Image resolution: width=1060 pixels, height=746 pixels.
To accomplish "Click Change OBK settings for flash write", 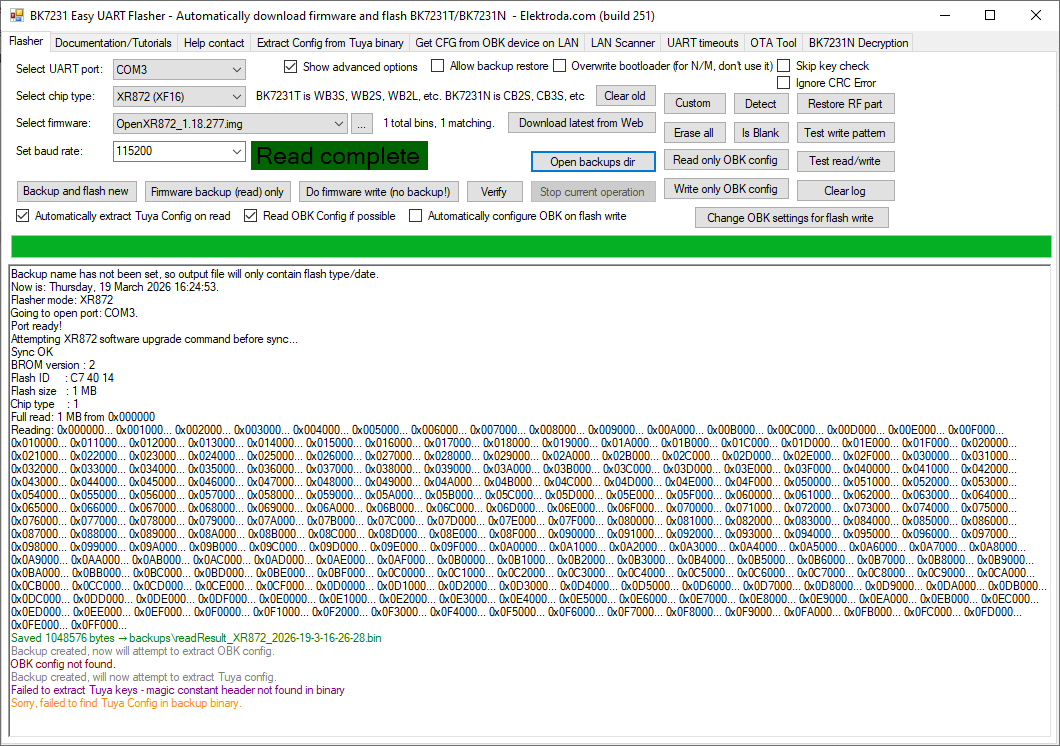I will pyautogui.click(x=791, y=218).
